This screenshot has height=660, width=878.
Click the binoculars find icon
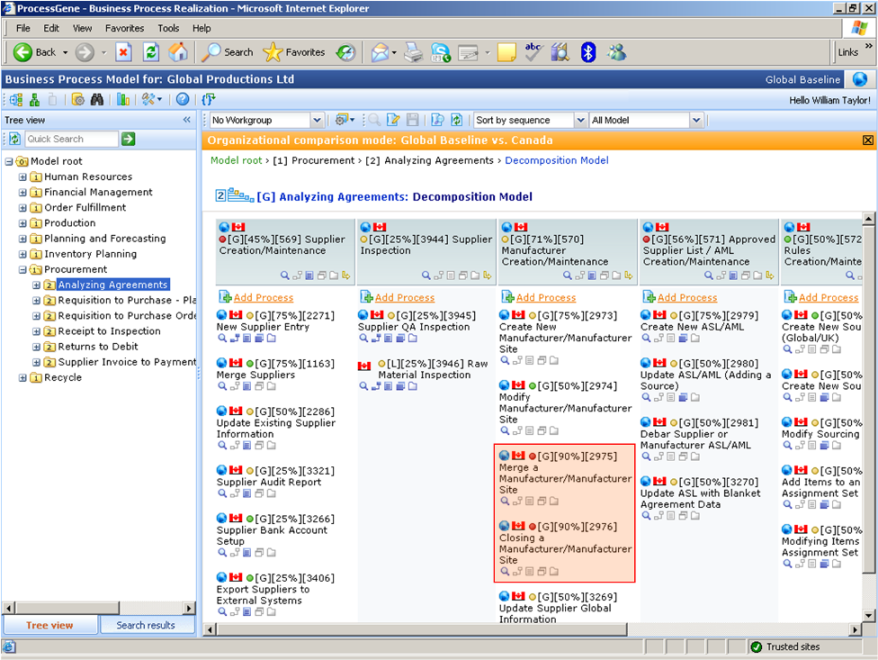pos(97,100)
